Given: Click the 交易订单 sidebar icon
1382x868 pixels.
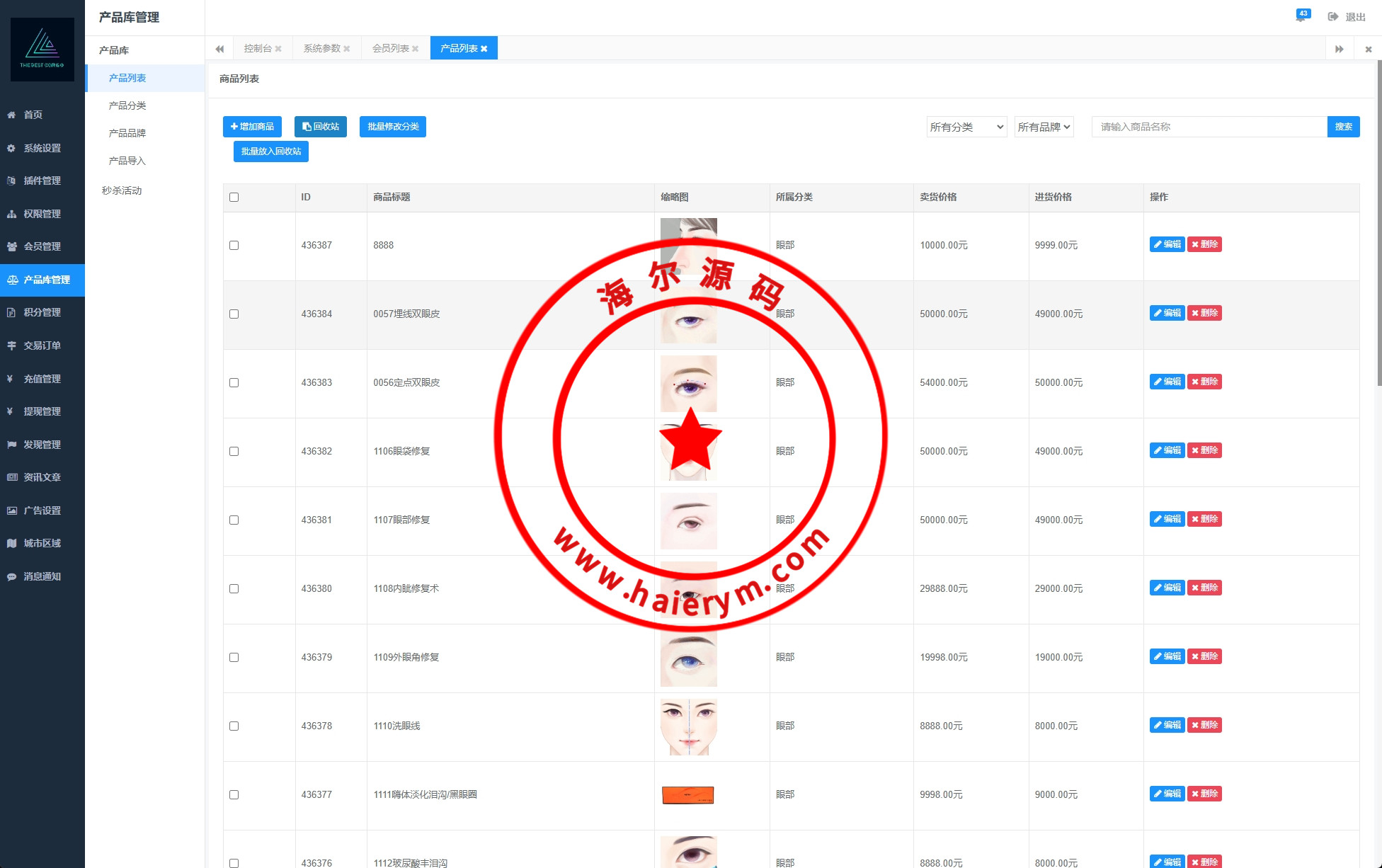Looking at the screenshot, I should tap(11, 346).
